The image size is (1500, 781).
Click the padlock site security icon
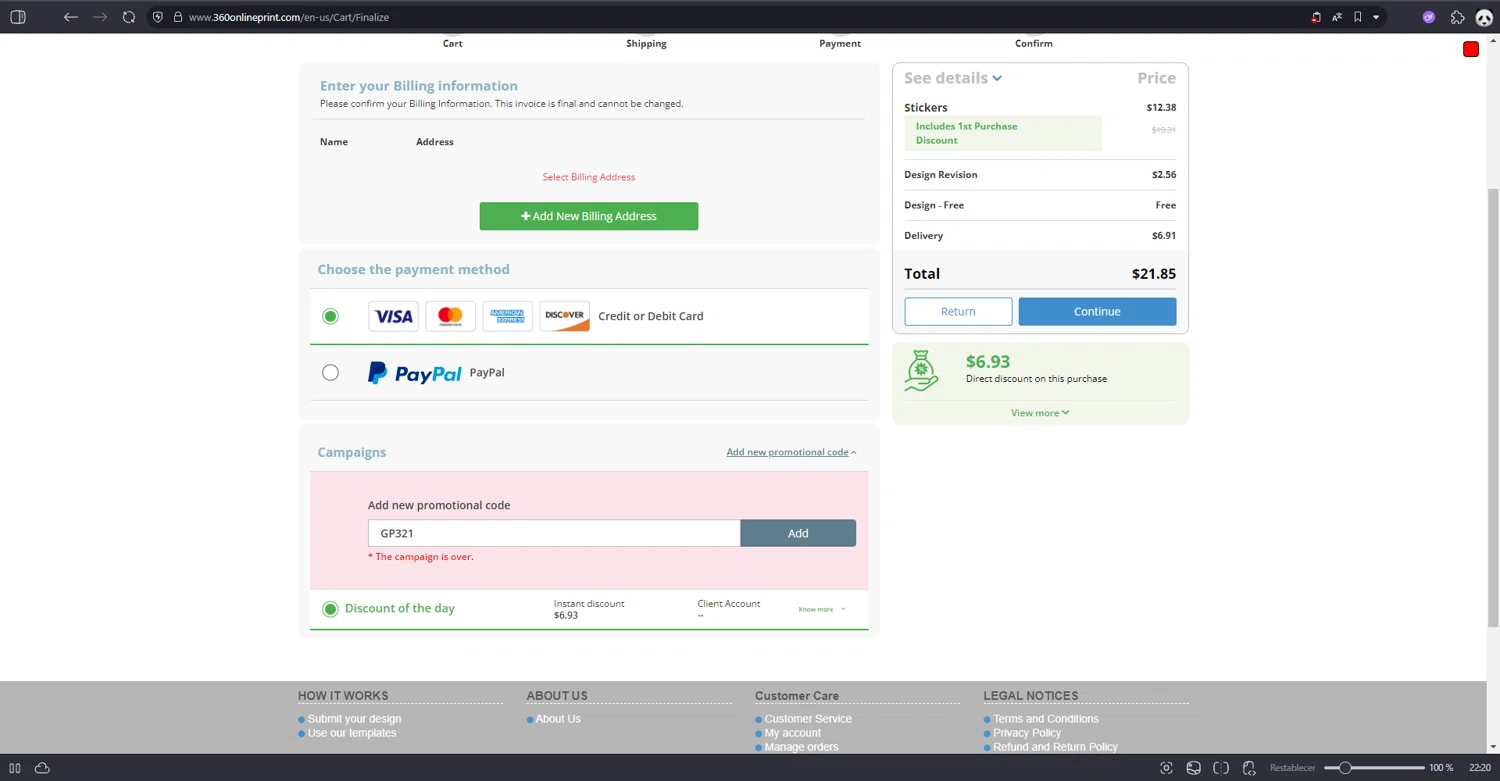coord(177,17)
